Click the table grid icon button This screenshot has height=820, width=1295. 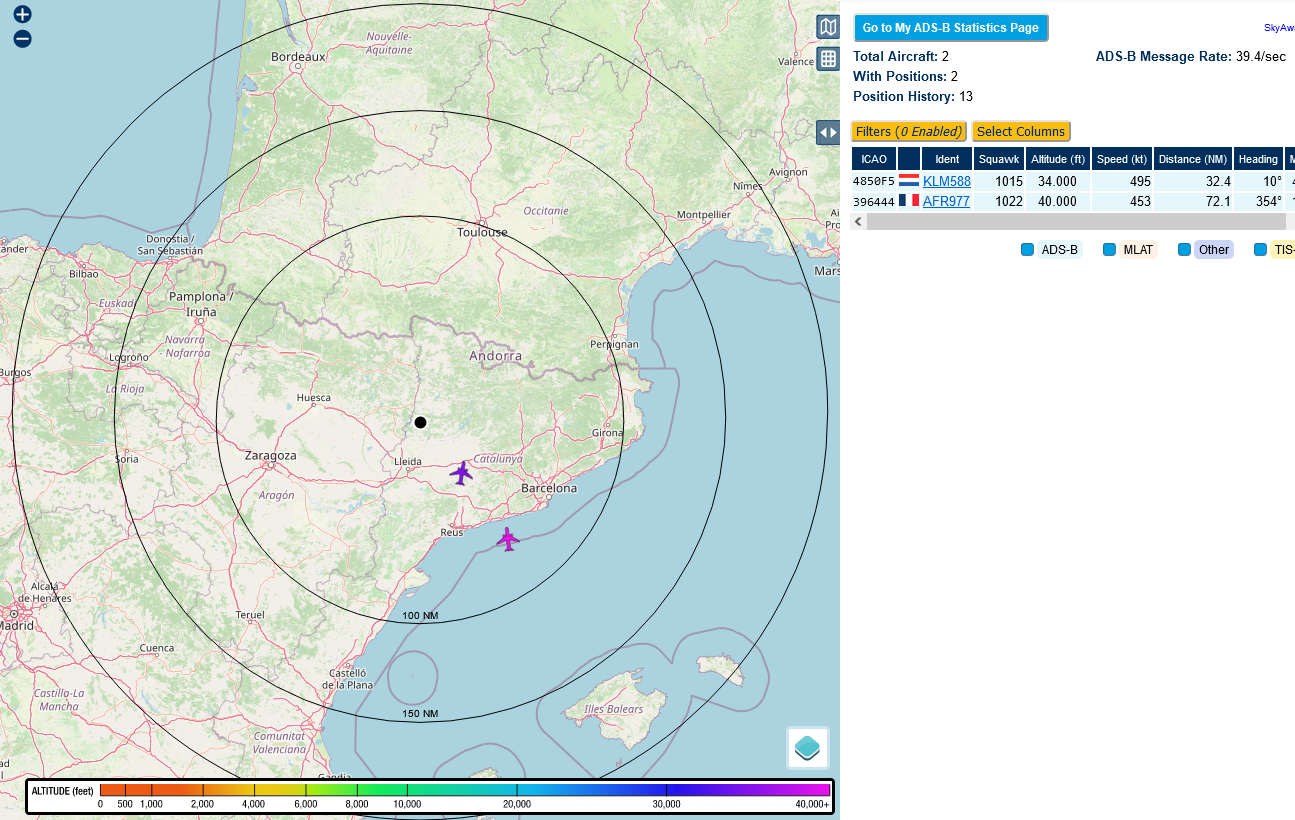point(827,59)
